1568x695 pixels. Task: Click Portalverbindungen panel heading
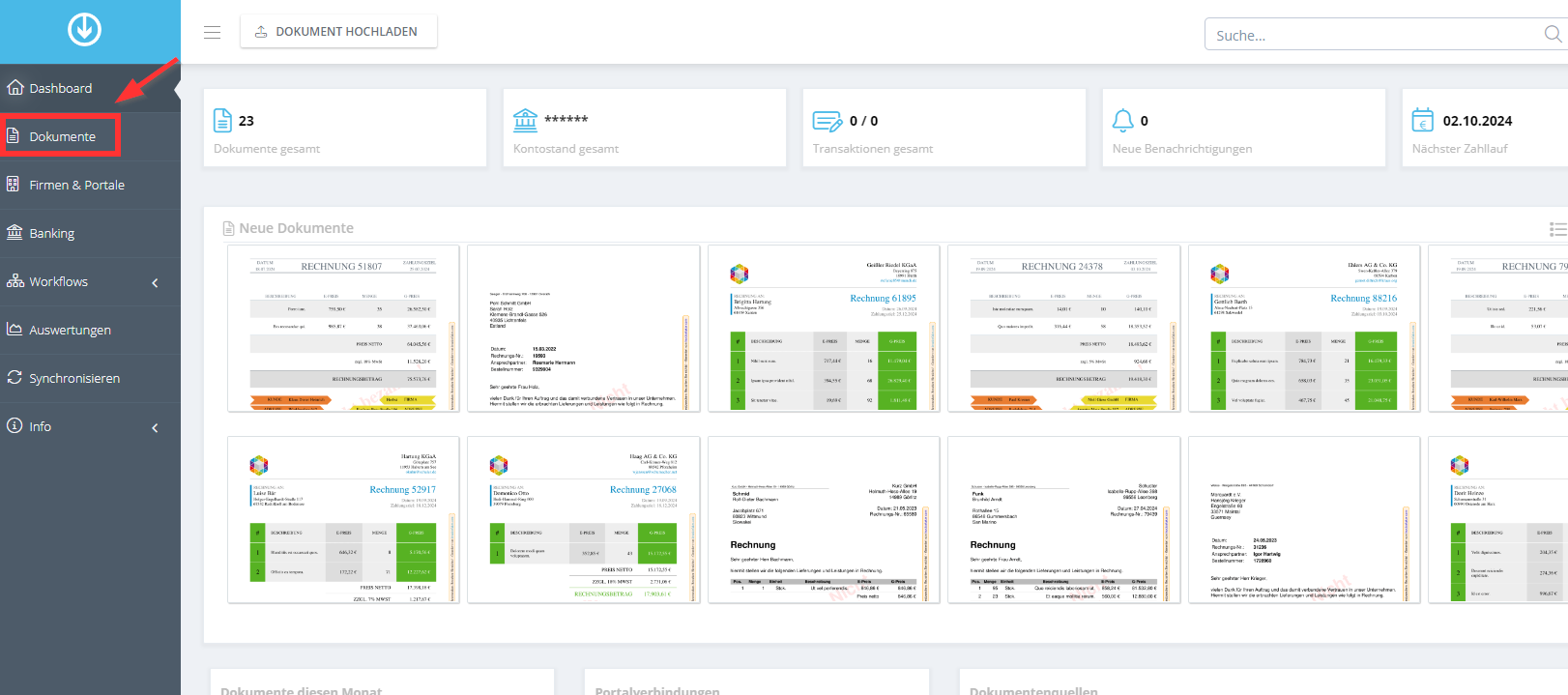point(657,689)
